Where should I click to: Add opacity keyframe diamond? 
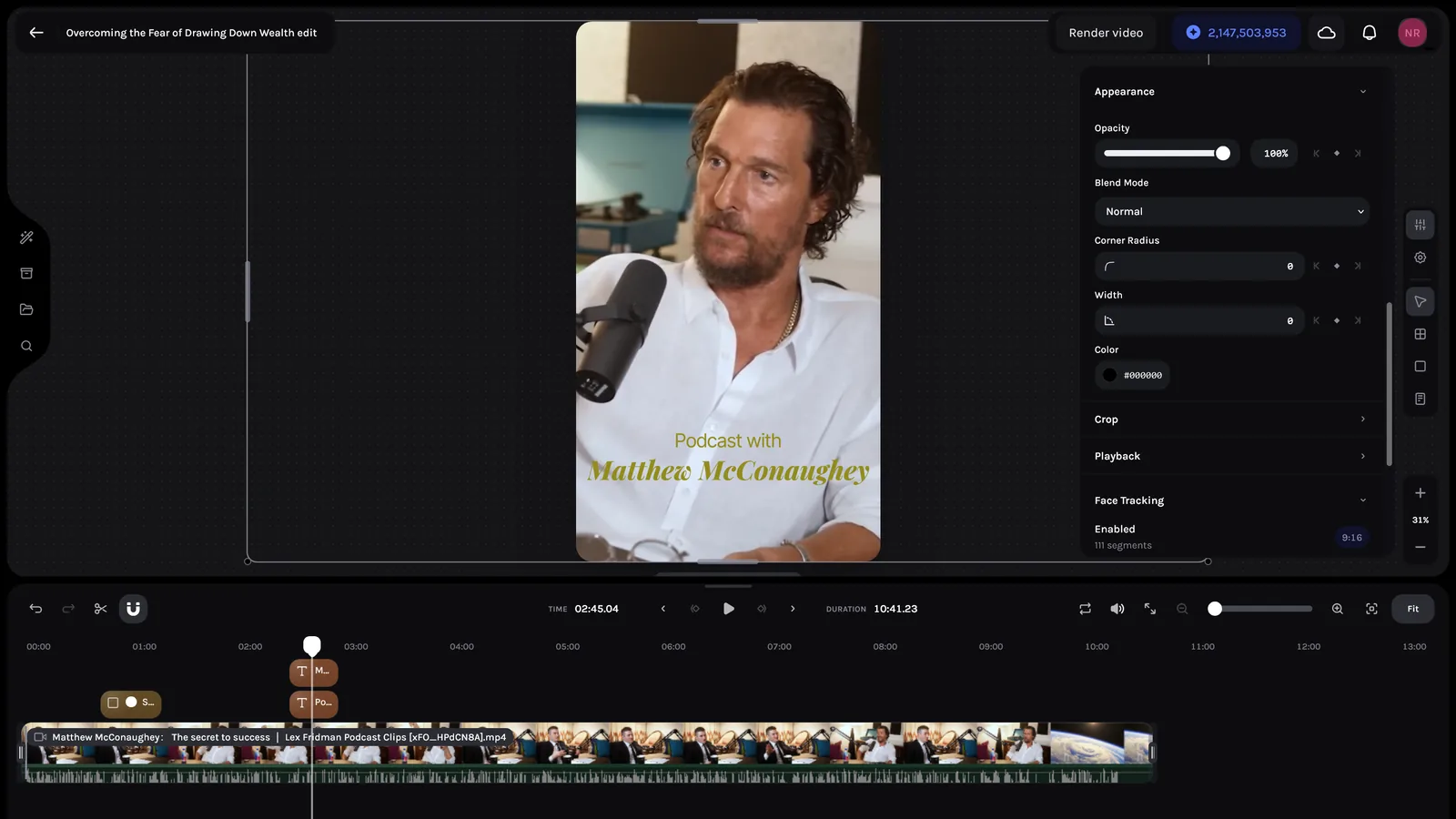[1337, 154]
